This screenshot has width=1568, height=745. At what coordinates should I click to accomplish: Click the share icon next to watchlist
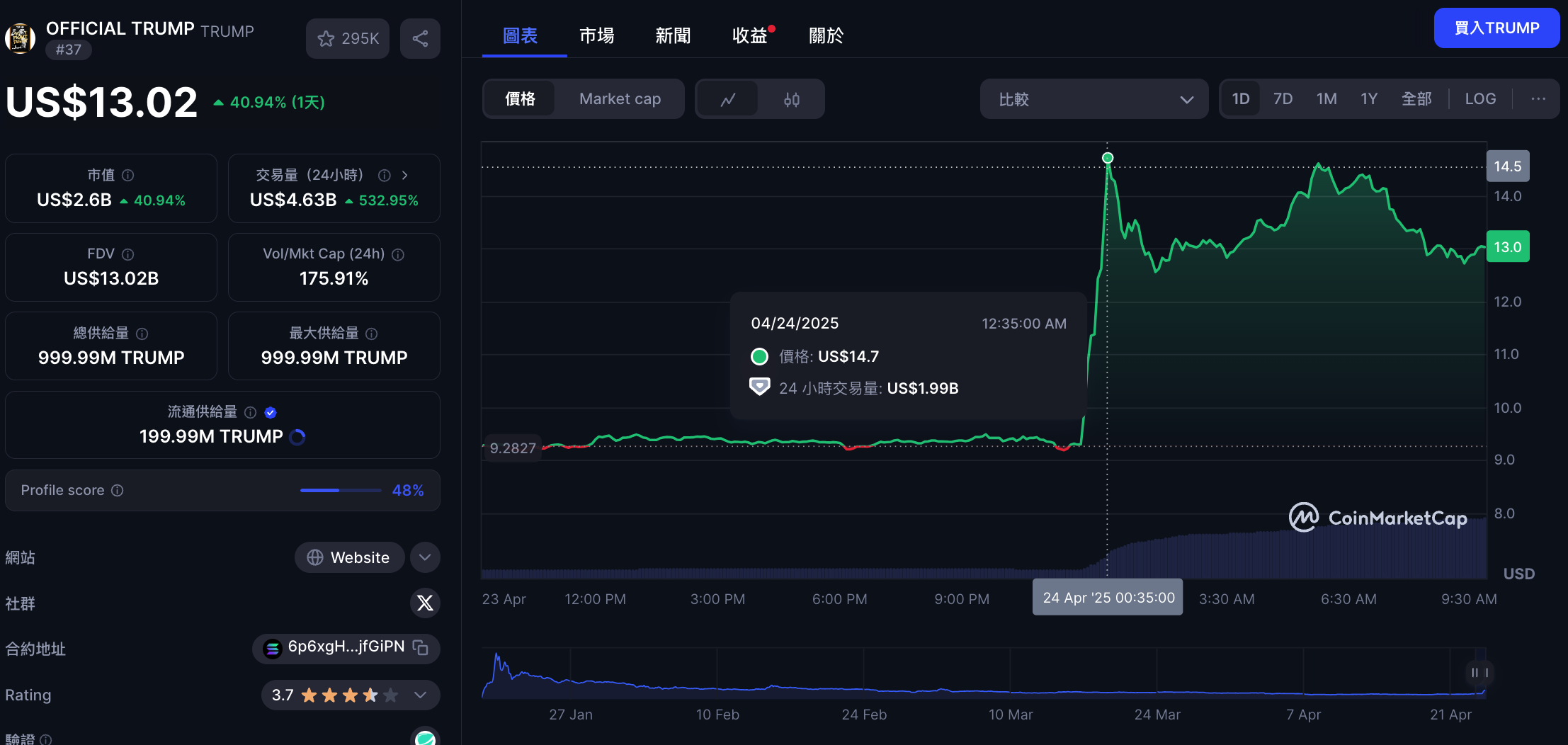click(420, 38)
